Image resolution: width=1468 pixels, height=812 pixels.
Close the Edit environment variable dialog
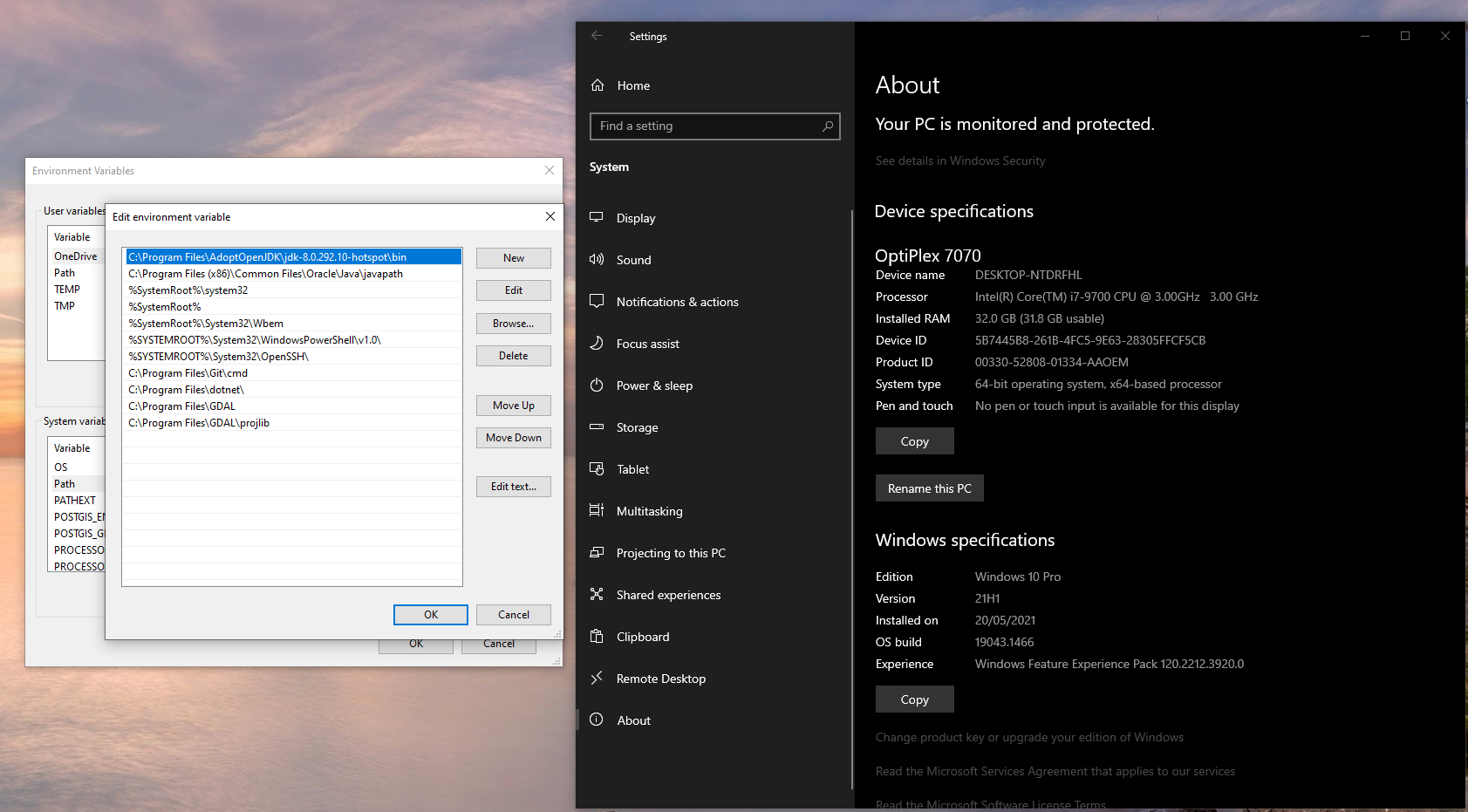pyautogui.click(x=550, y=216)
